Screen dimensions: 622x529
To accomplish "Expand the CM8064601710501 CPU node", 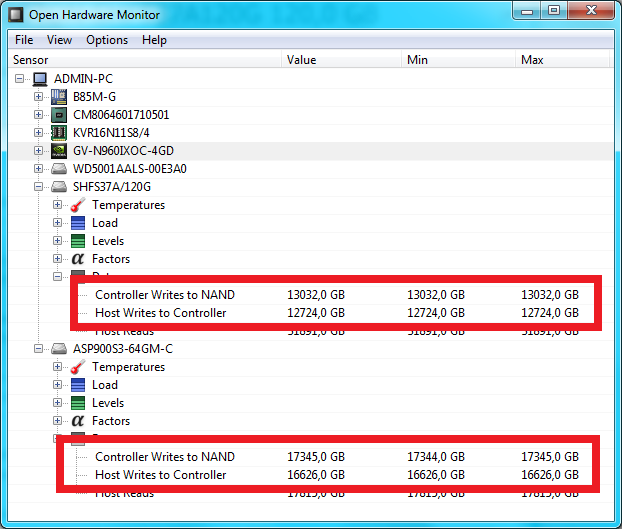I will (38, 115).
